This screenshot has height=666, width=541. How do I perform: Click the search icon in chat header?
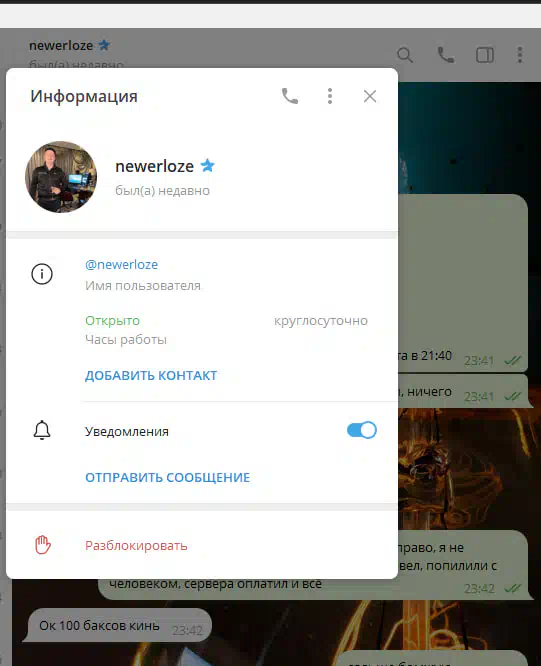click(405, 55)
